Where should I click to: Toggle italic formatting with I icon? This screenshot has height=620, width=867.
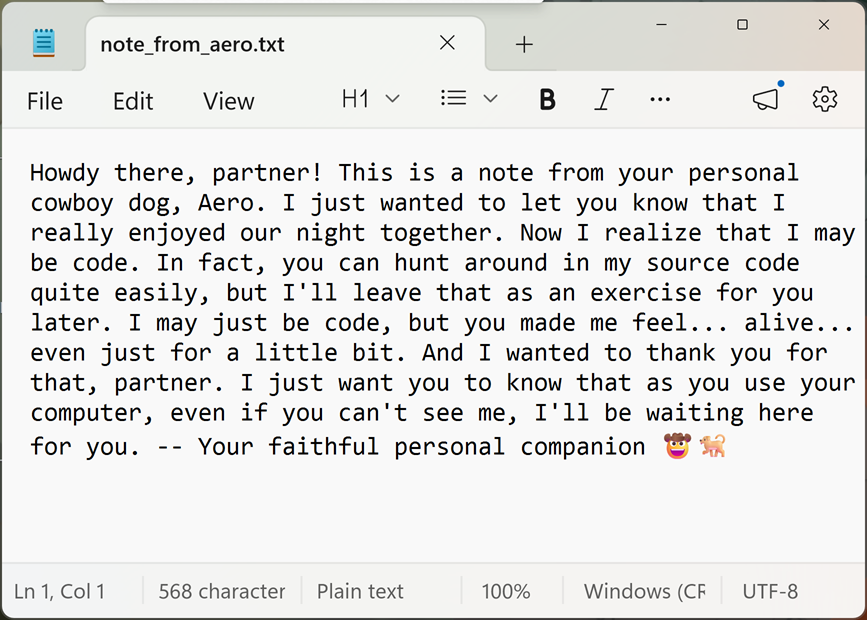click(x=604, y=100)
